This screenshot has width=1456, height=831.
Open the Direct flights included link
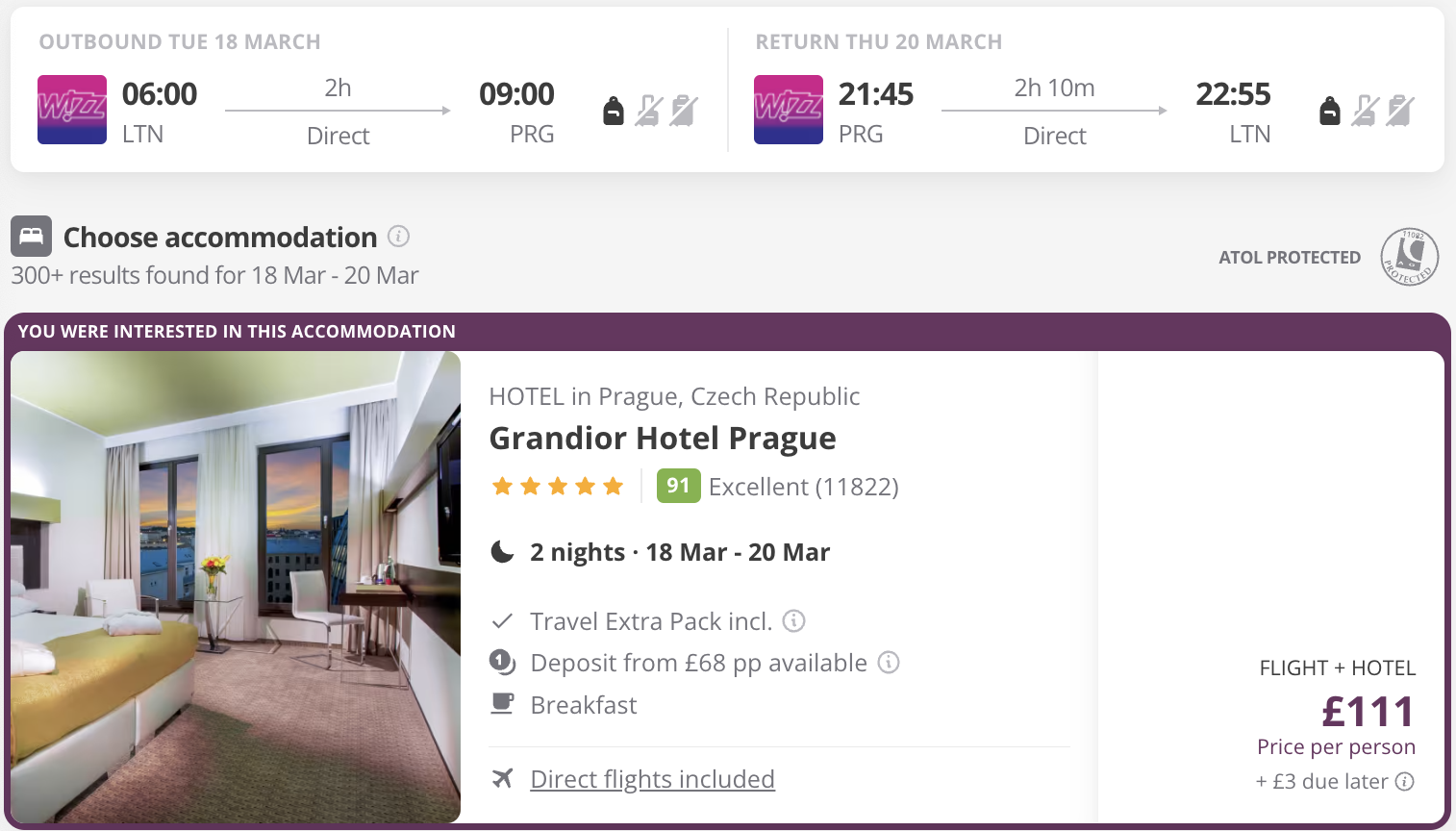[x=653, y=779]
